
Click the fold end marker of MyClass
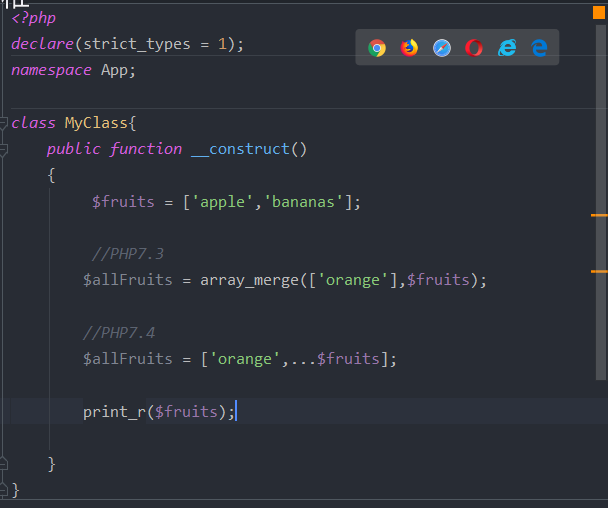coord(3,490)
